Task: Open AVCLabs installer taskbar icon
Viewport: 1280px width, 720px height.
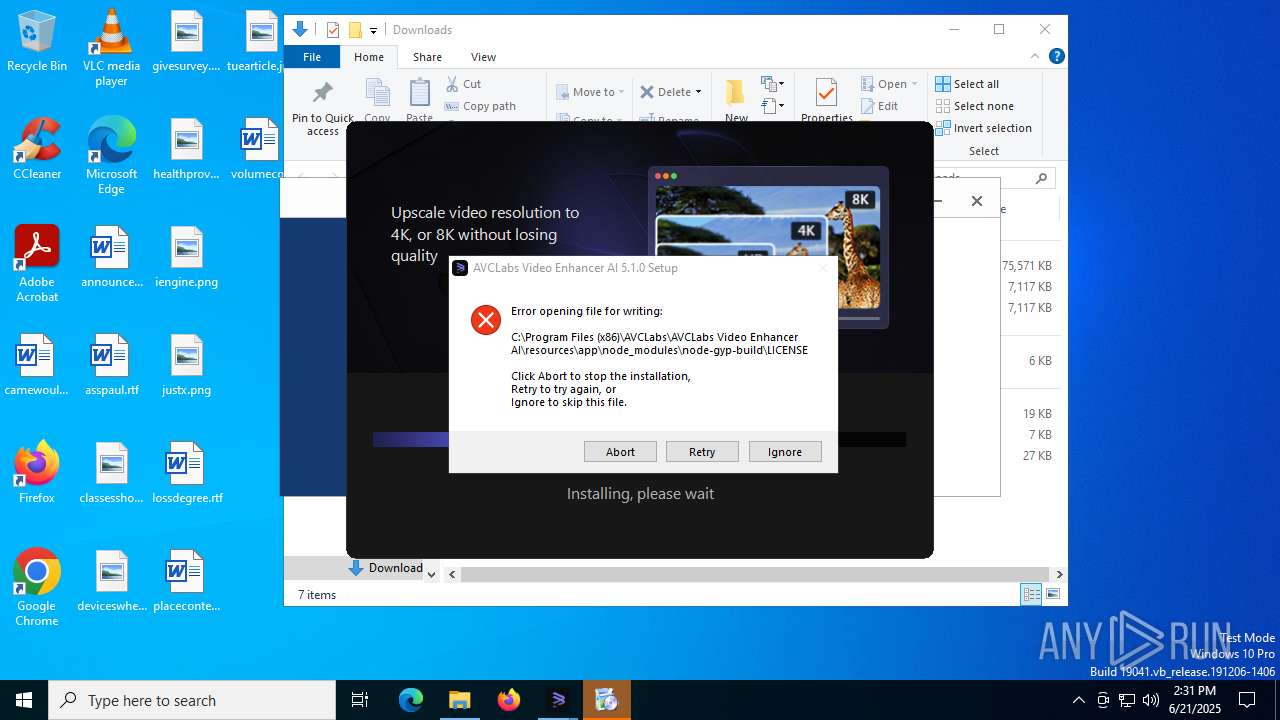Action: point(558,700)
